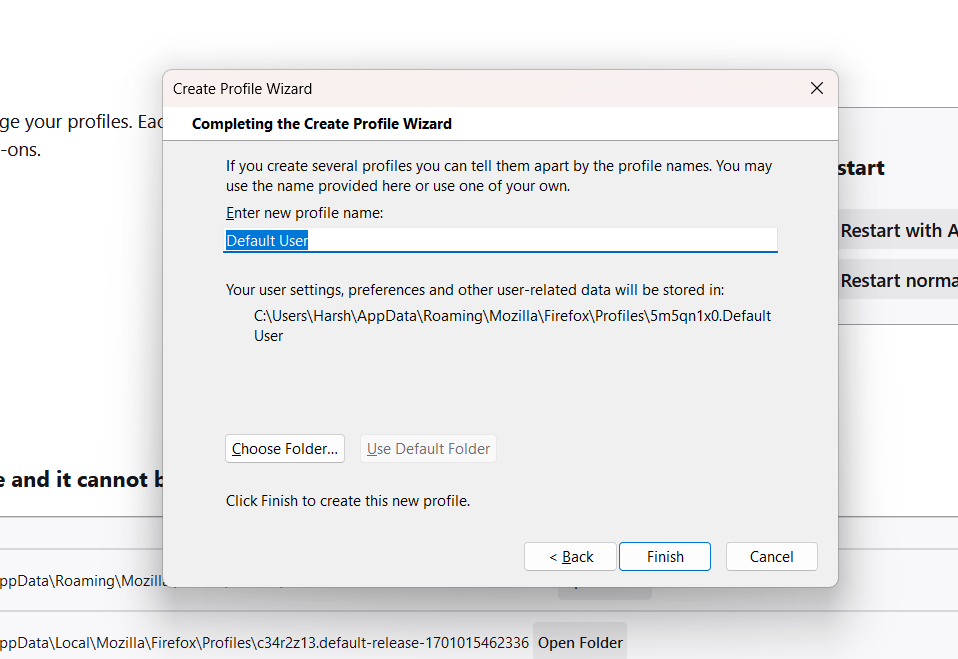Click the 'Completing the Create Profile Wizard' heading
This screenshot has width=958, height=659.
pyautogui.click(x=322, y=124)
